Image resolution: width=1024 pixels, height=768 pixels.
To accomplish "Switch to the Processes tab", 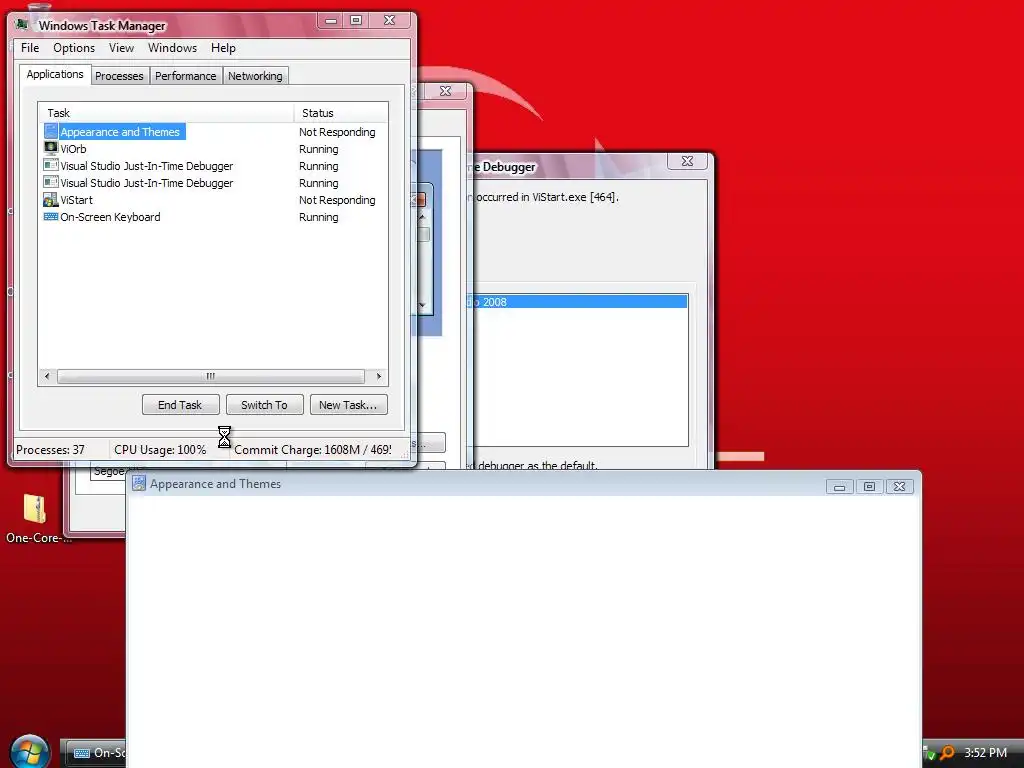I will click(120, 76).
